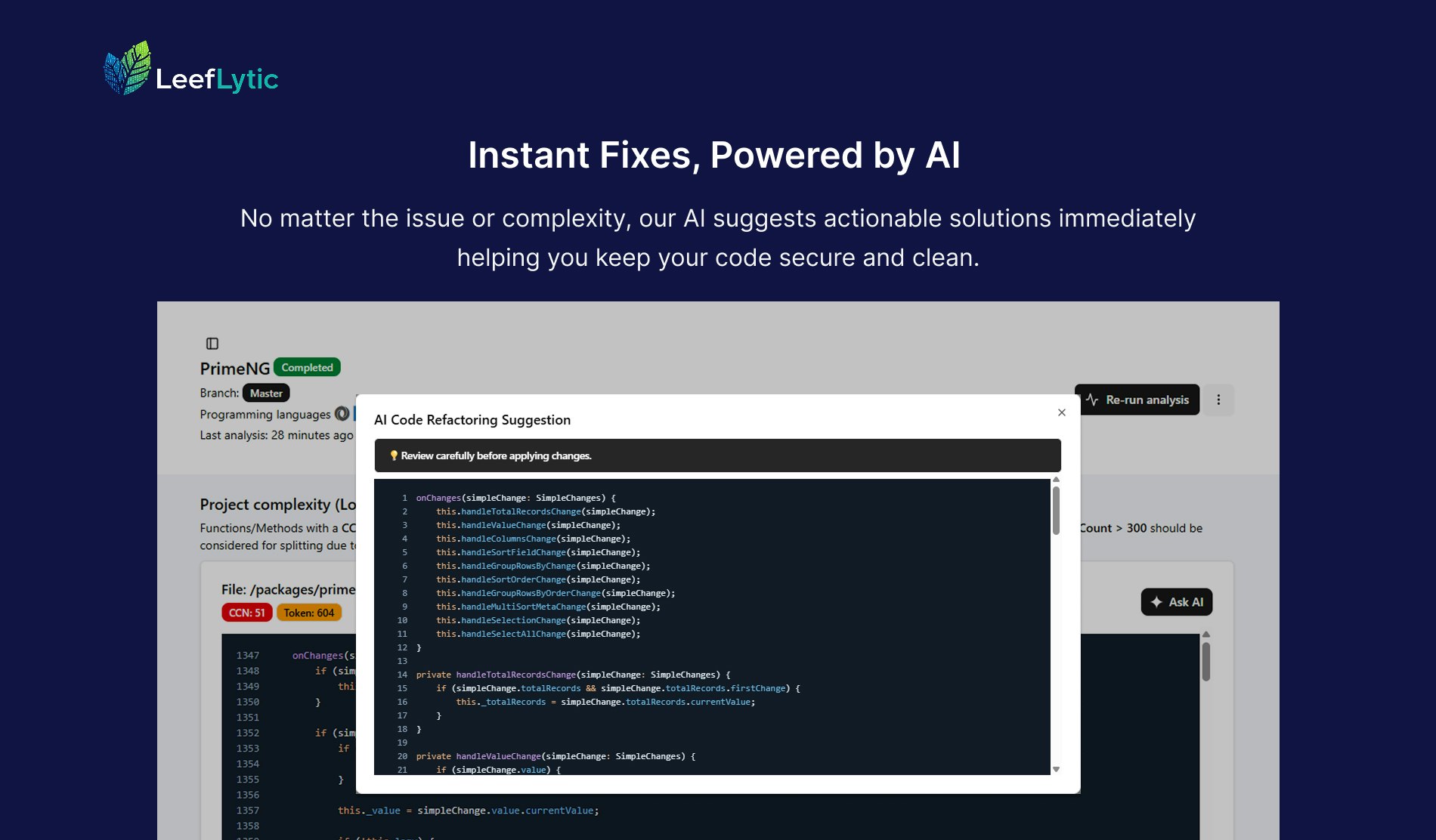
Task: Click the LeefLytic leaf logo
Action: tap(128, 68)
